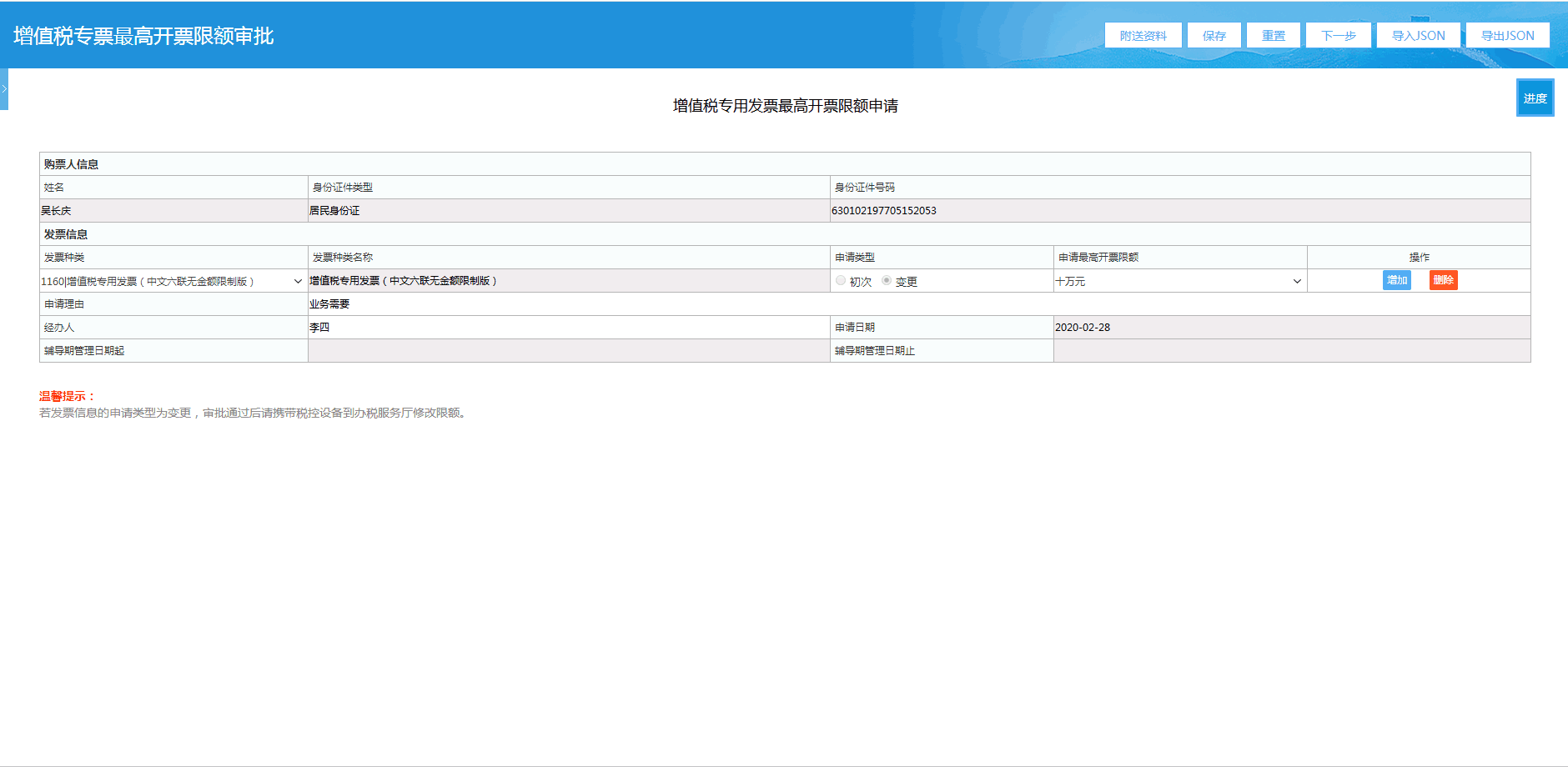Screen dimensions: 1568x767
Task: Click the blue 增加 row button
Action: click(1396, 281)
